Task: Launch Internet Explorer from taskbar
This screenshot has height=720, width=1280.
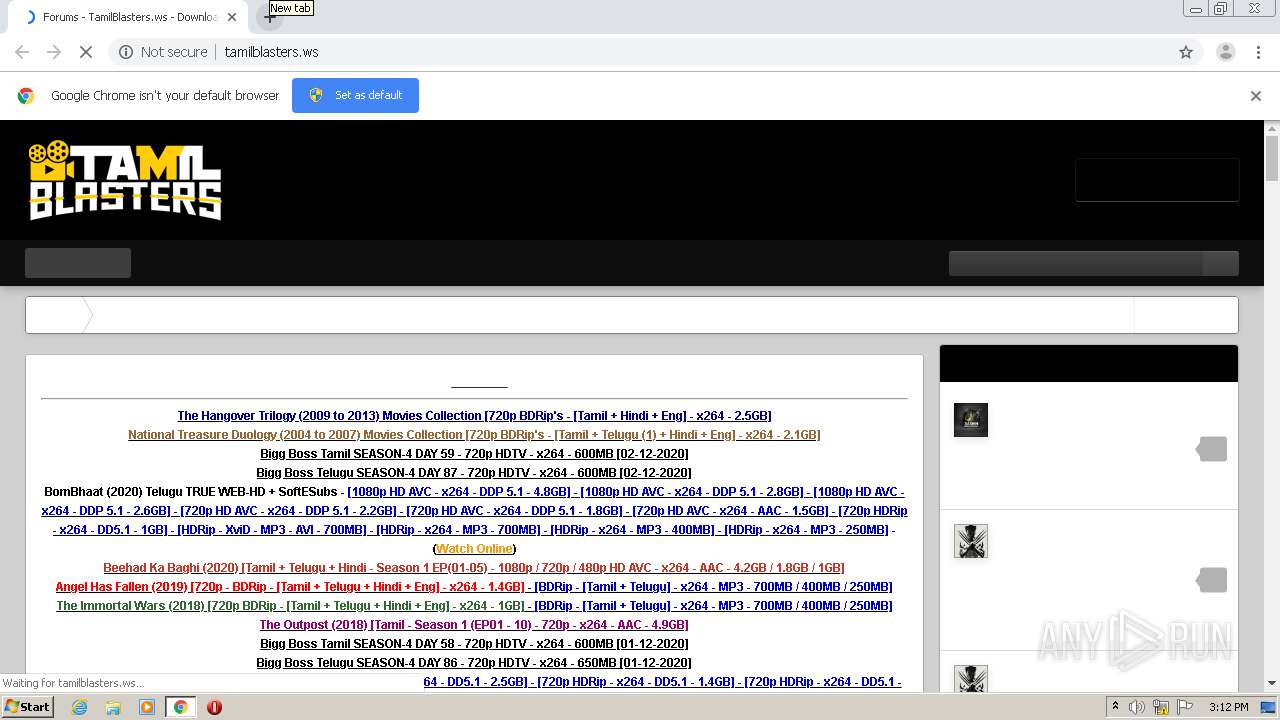Action: click(79, 707)
